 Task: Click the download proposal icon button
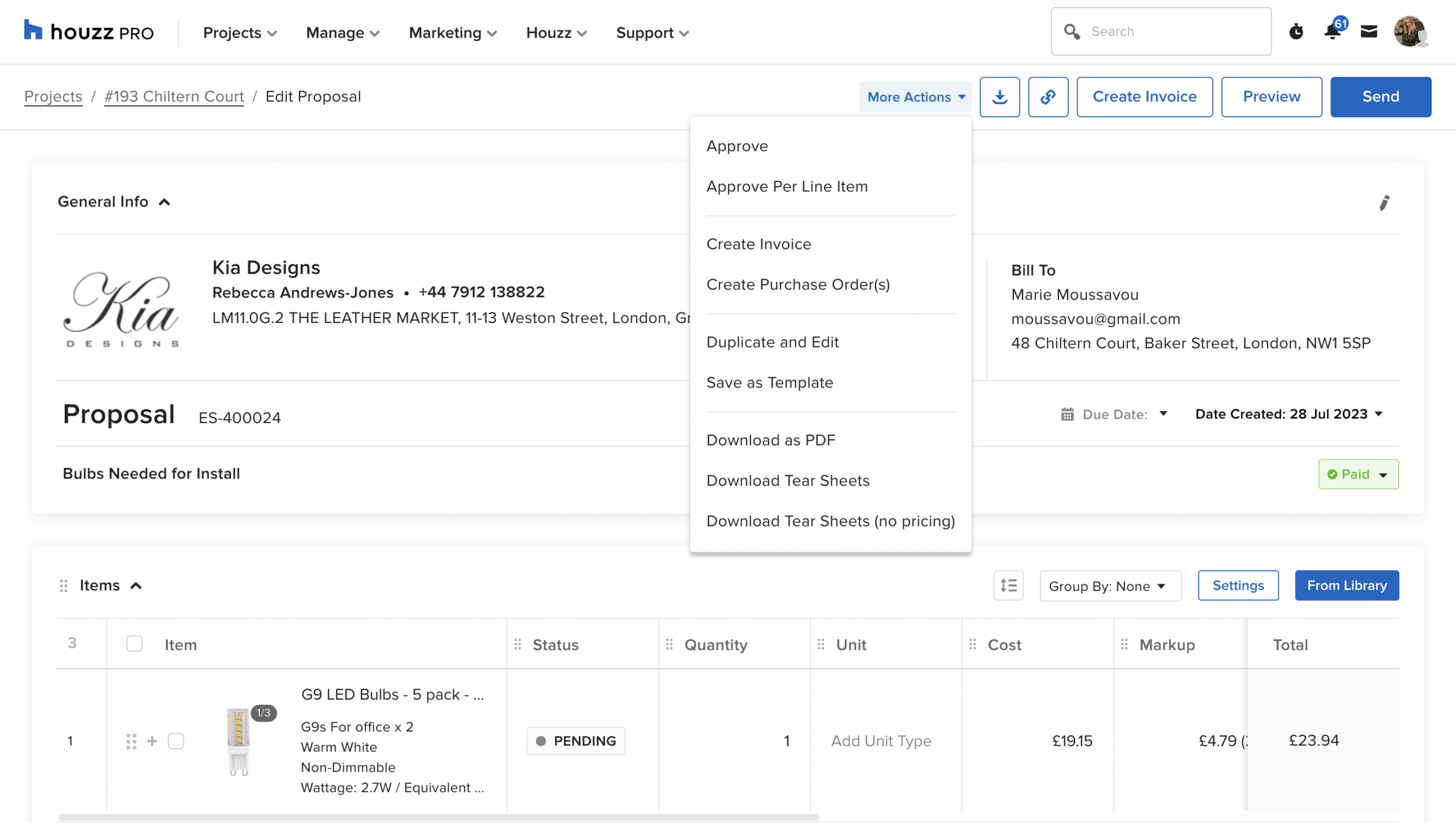[999, 97]
